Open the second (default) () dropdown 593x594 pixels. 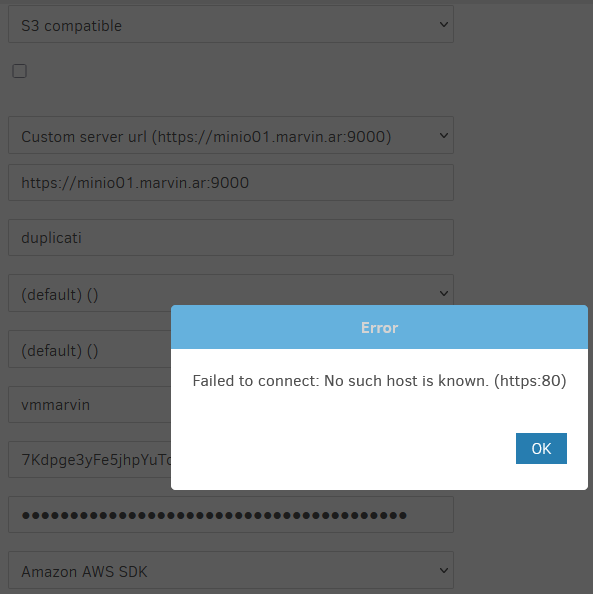coord(89,349)
